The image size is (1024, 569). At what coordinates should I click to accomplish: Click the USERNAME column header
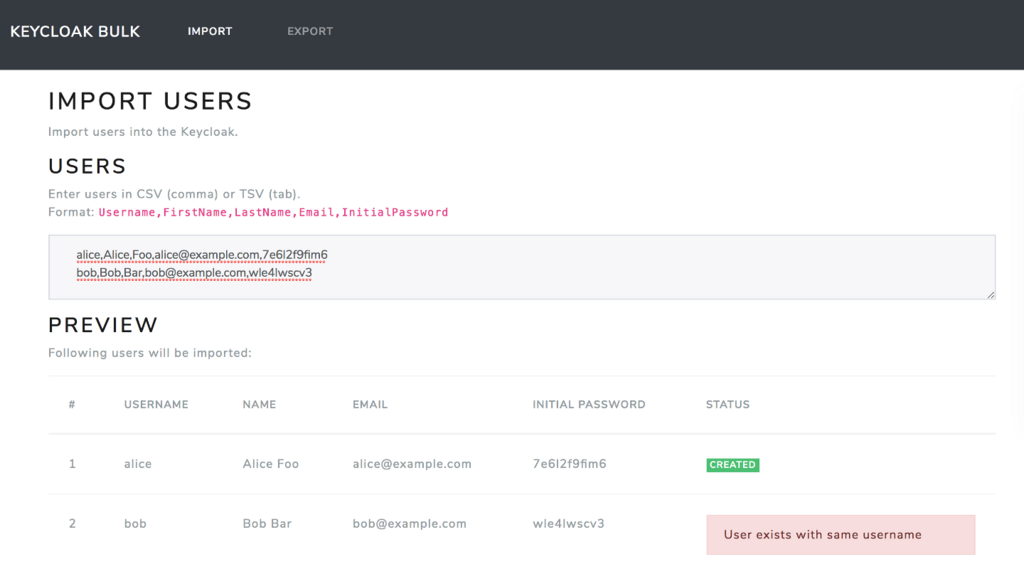pos(156,404)
